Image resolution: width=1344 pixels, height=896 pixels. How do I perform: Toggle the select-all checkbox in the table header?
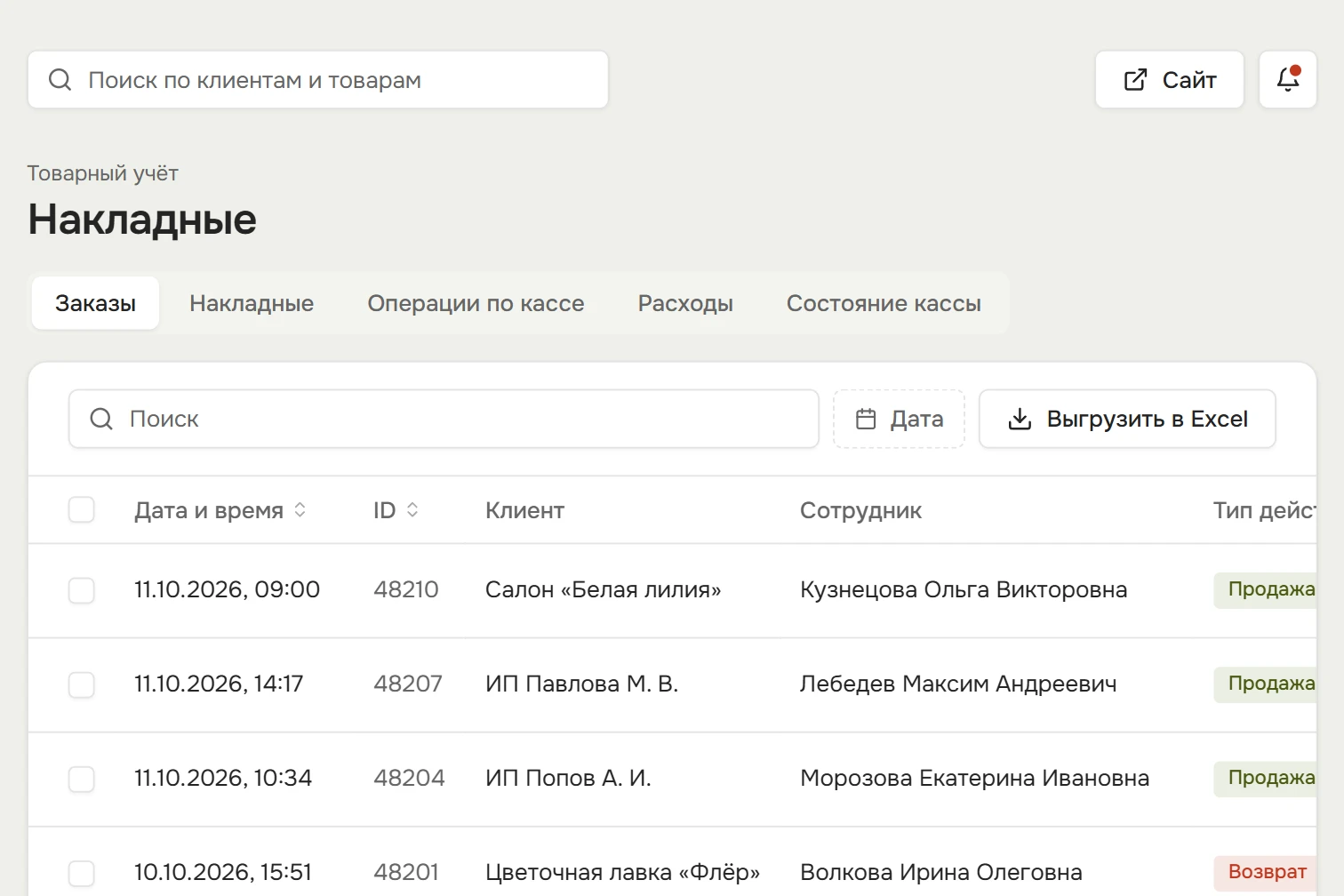click(x=82, y=510)
